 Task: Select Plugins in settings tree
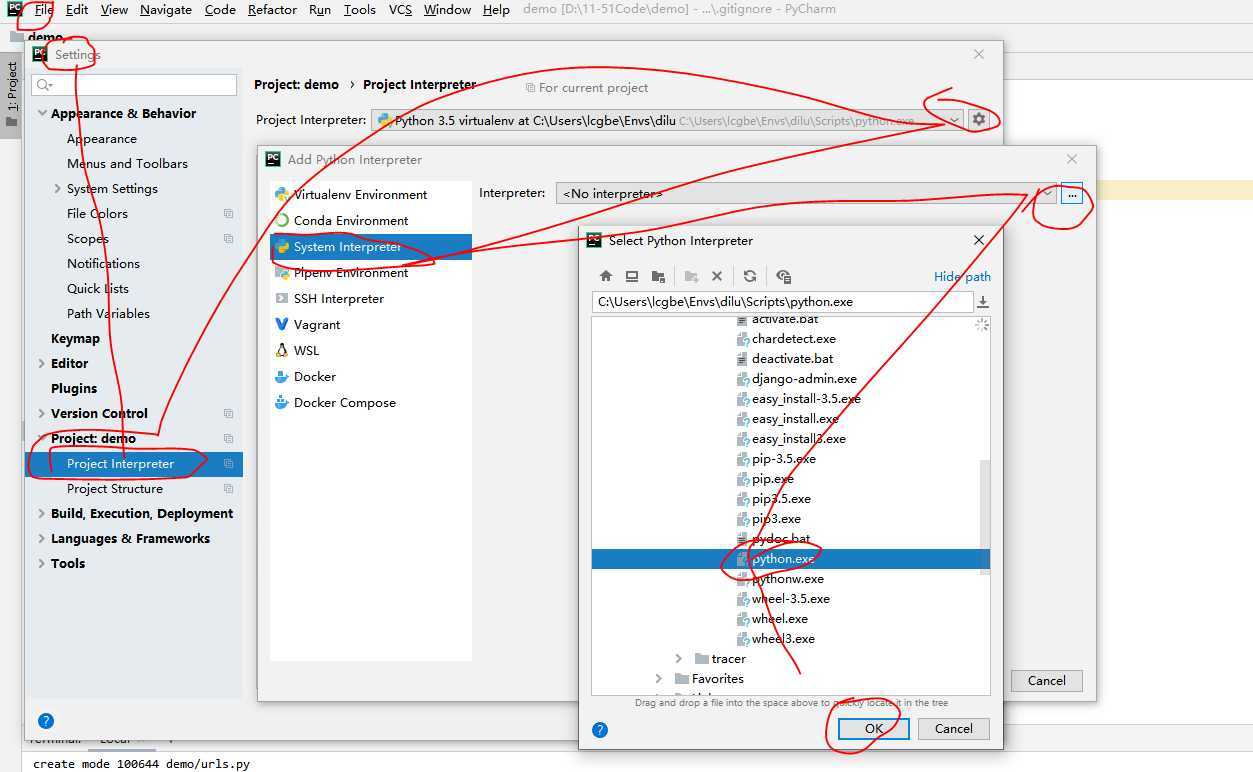coord(74,389)
